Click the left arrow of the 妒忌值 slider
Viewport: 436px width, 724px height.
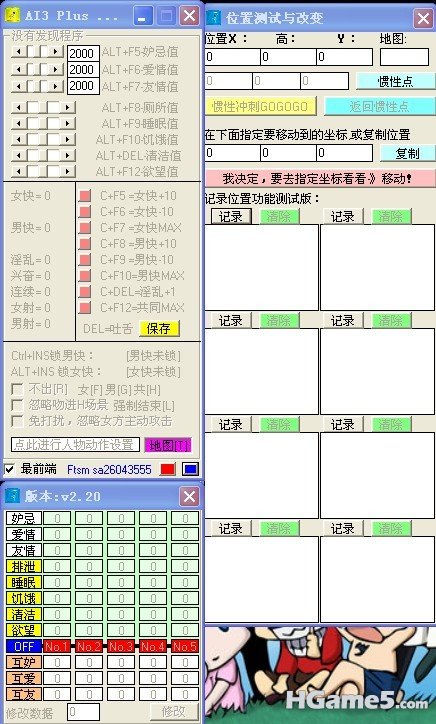[18, 51]
